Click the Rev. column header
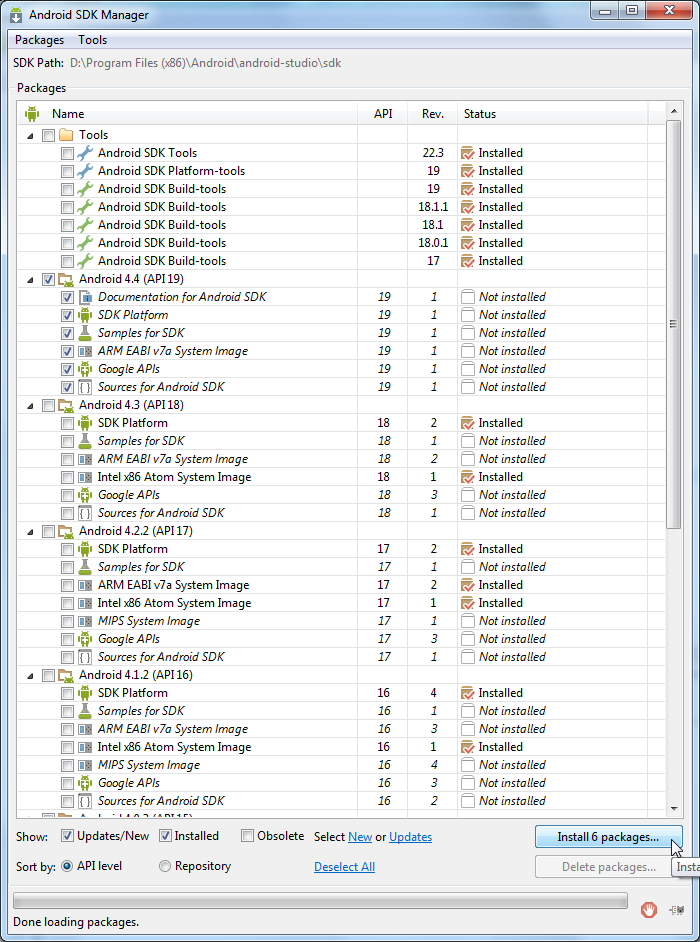This screenshot has height=942, width=700. click(433, 114)
